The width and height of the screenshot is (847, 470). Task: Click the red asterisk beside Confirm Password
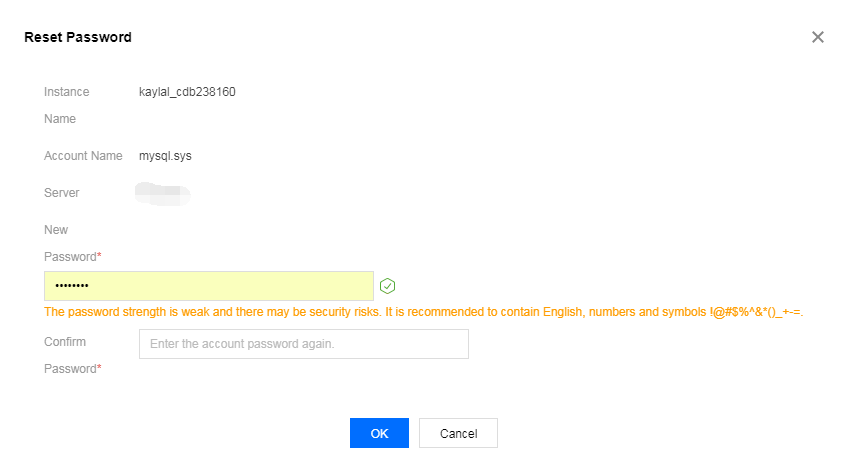coord(99,369)
